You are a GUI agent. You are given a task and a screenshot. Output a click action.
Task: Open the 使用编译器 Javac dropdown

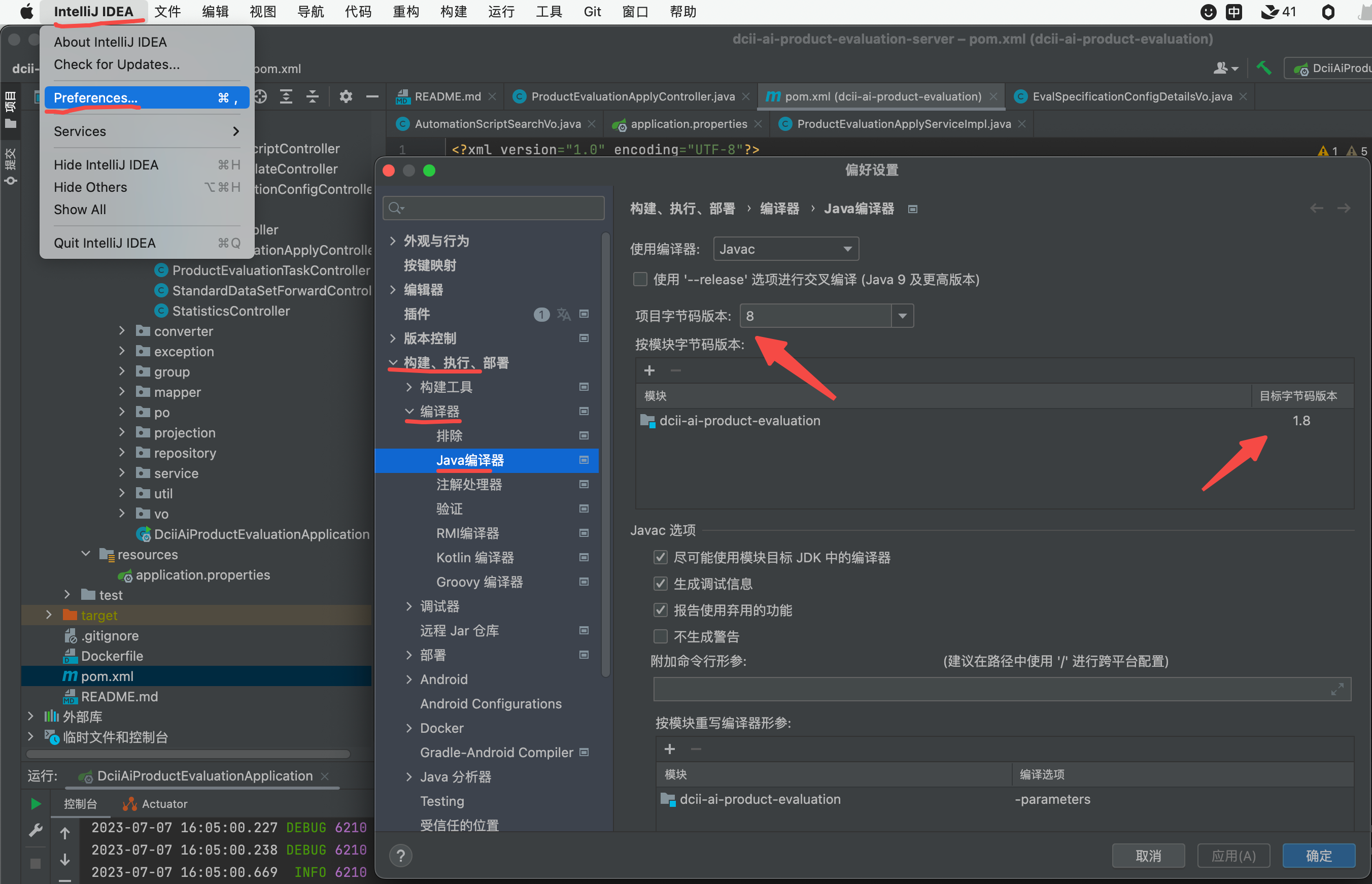click(785, 249)
